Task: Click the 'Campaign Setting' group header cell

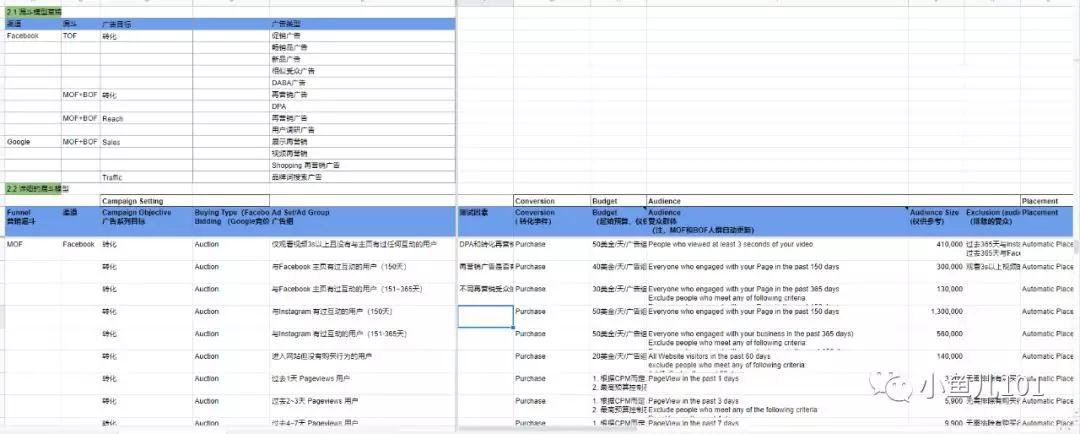Action: [147, 200]
